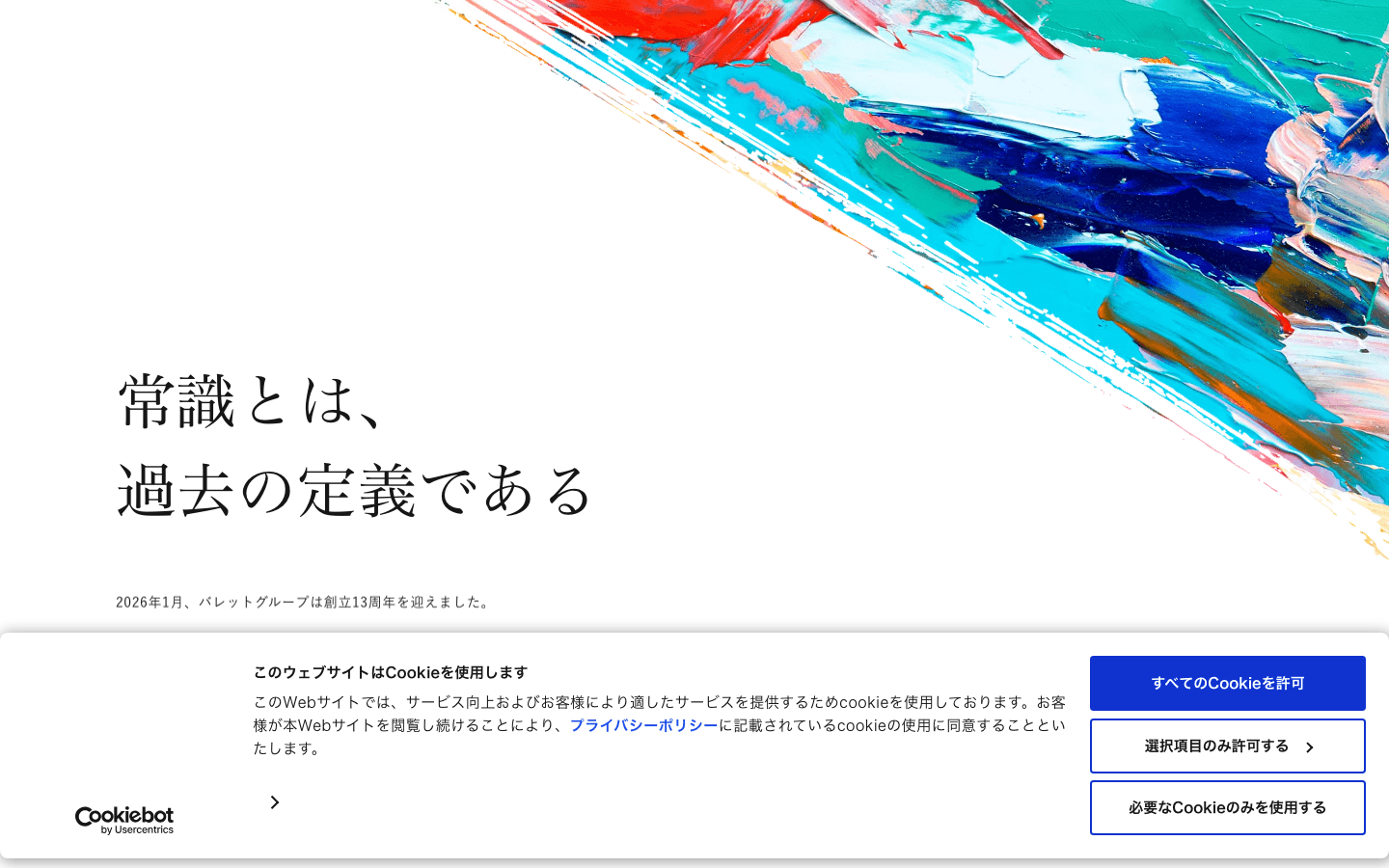Screen dimensions: 1389x868
Task: Open the プライバシーポリシー link
Action: pos(644,725)
